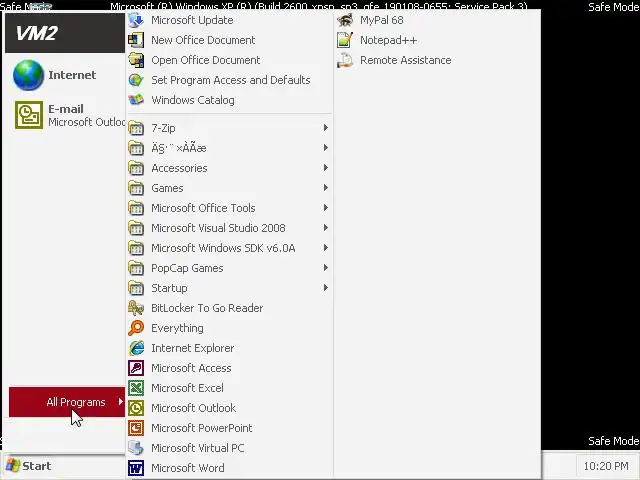Expand the Microsoft Office Tools submenu arrow
The height and width of the screenshot is (480, 640).
pyautogui.click(x=325, y=208)
